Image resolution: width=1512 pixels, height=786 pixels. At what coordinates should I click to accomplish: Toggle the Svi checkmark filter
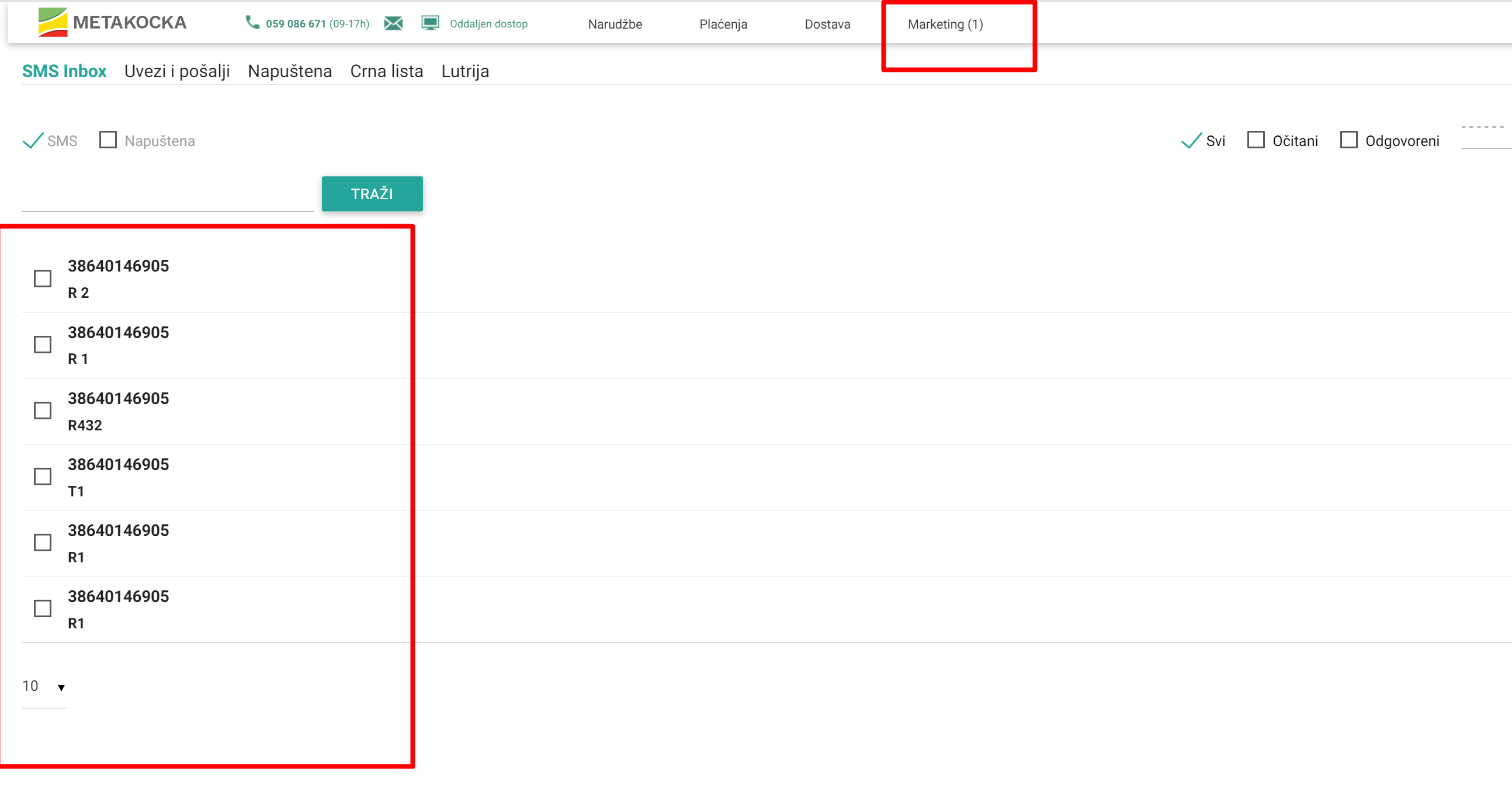pyautogui.click(x=1191, y=141)
